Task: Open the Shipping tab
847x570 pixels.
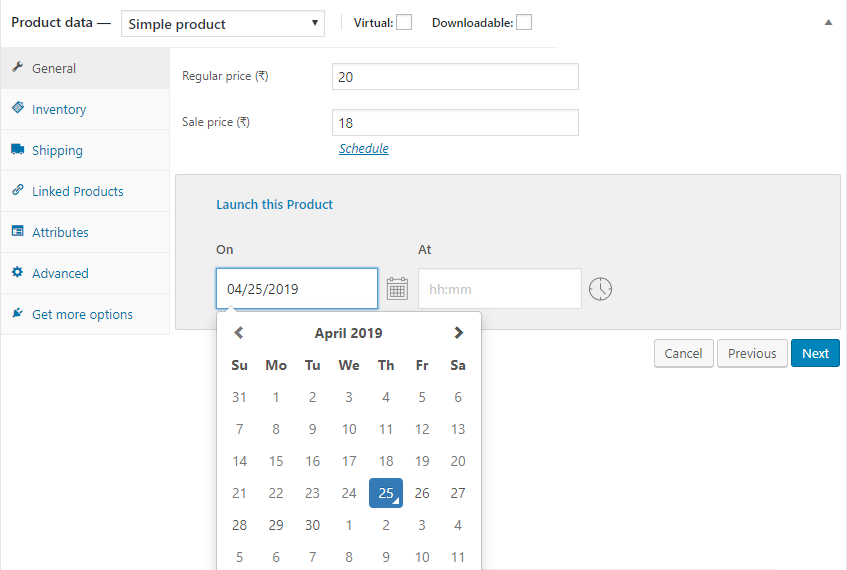Action: point(85,150)
